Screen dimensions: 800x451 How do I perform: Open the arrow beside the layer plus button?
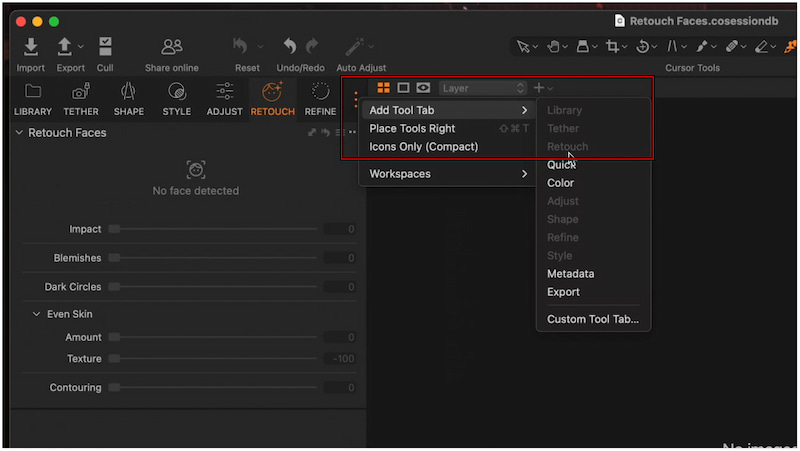point(551,89)
